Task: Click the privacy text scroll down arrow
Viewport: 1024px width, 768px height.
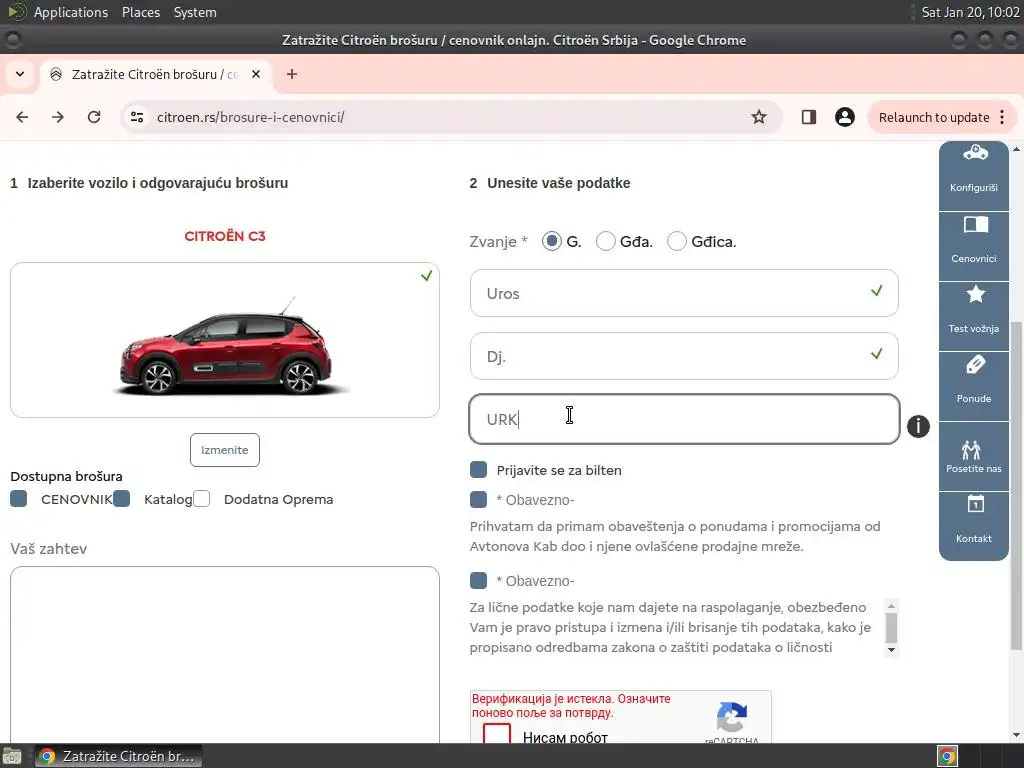Action: 891,650
